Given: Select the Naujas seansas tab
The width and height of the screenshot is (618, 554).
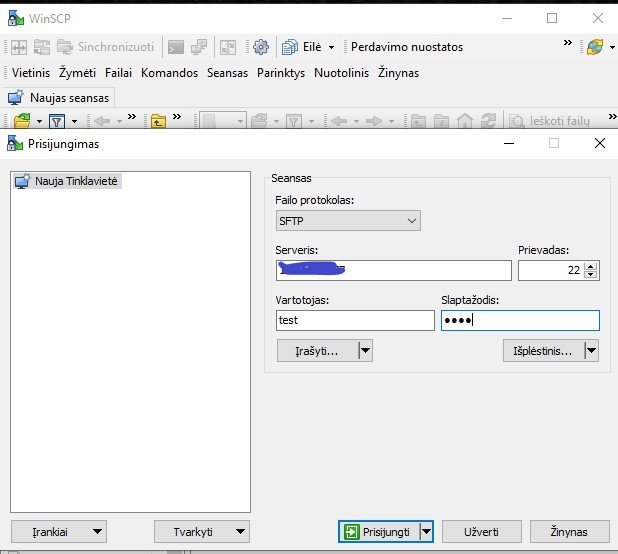Looking at the screenshot, I should 58,98.
